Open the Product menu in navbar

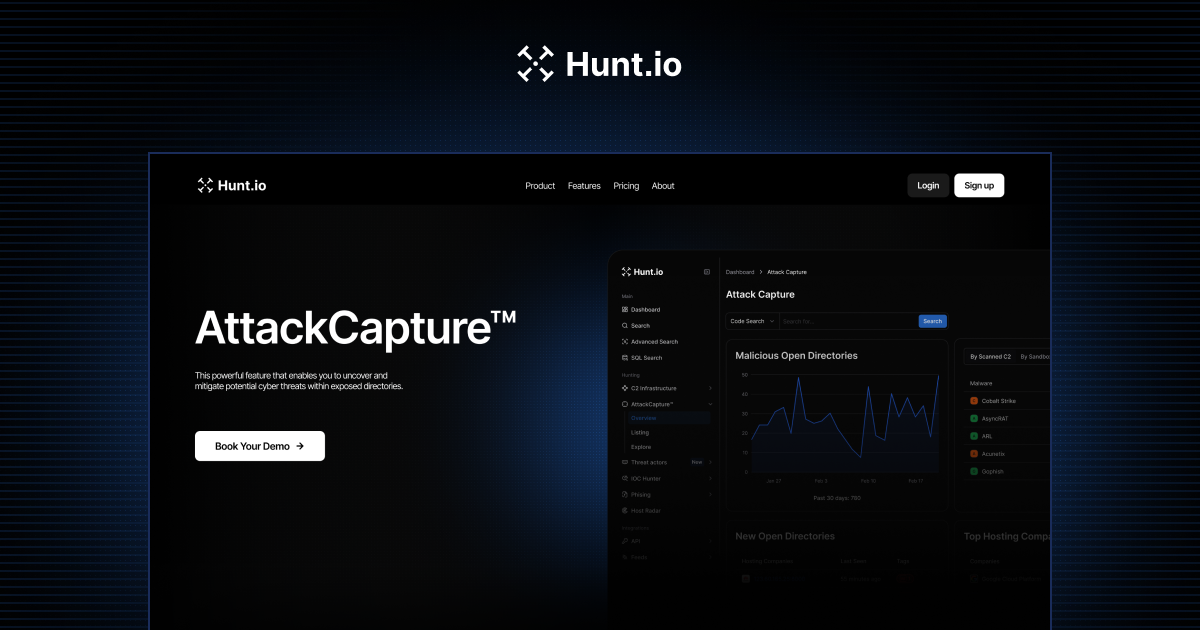coord(540,186)
